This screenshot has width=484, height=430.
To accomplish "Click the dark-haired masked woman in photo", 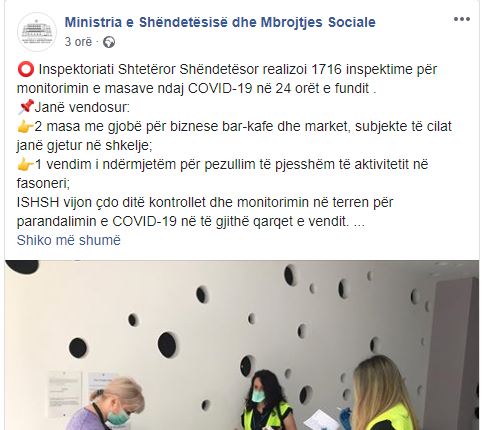I will tap(267, 400).
